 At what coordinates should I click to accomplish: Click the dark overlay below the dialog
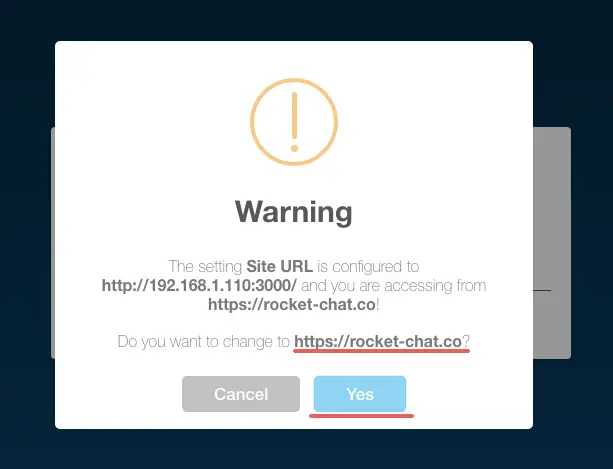tap(306, 449)
